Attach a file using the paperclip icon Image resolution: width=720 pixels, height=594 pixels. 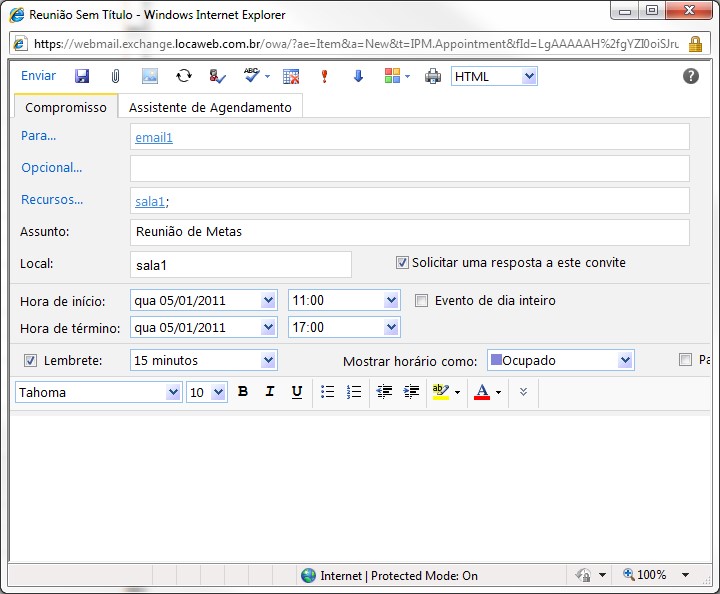click(x=115, y=76)
